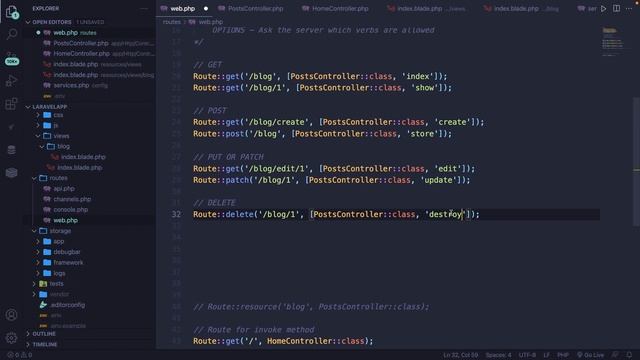Viewport: 640px width, 360px height.
Task: Select services.php in Open Editors list
Action: point(71,85)
